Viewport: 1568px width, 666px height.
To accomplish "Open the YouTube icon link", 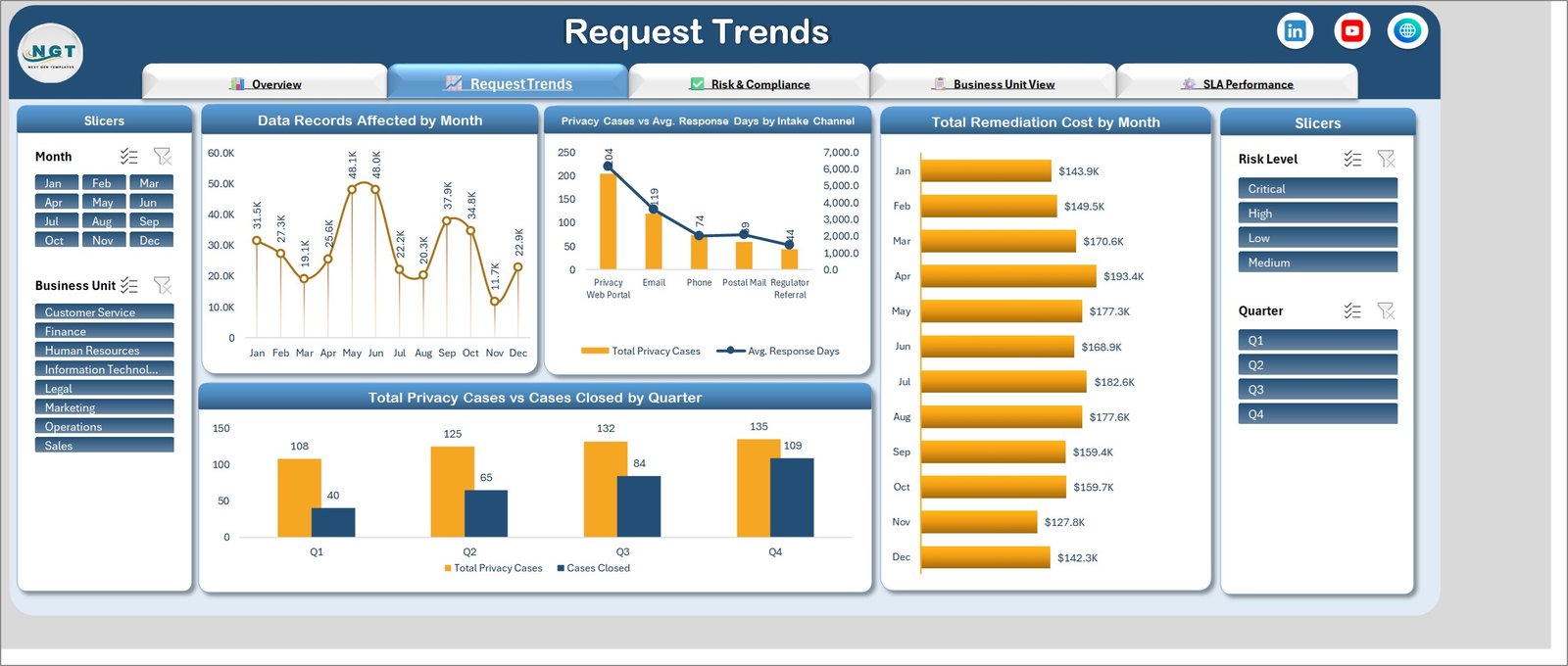I will click(1351, 31).
